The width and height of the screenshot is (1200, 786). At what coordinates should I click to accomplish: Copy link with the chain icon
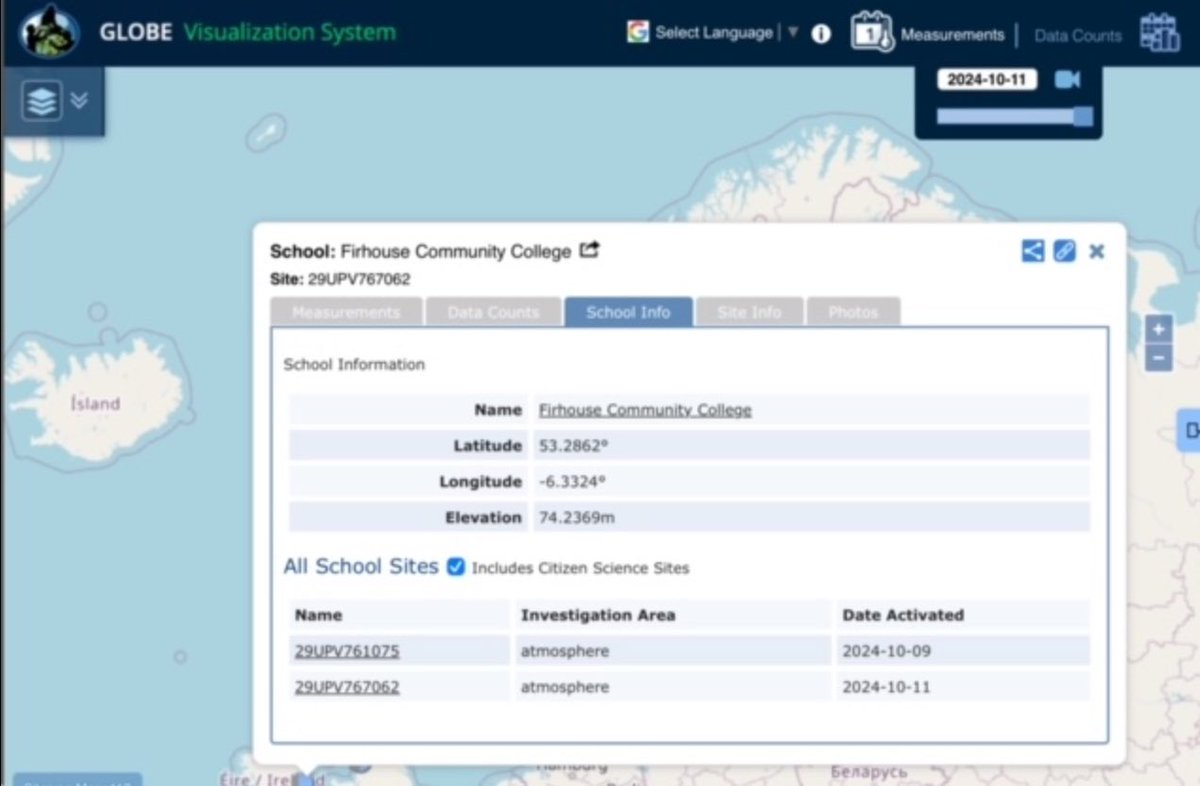coord(1064,251)
